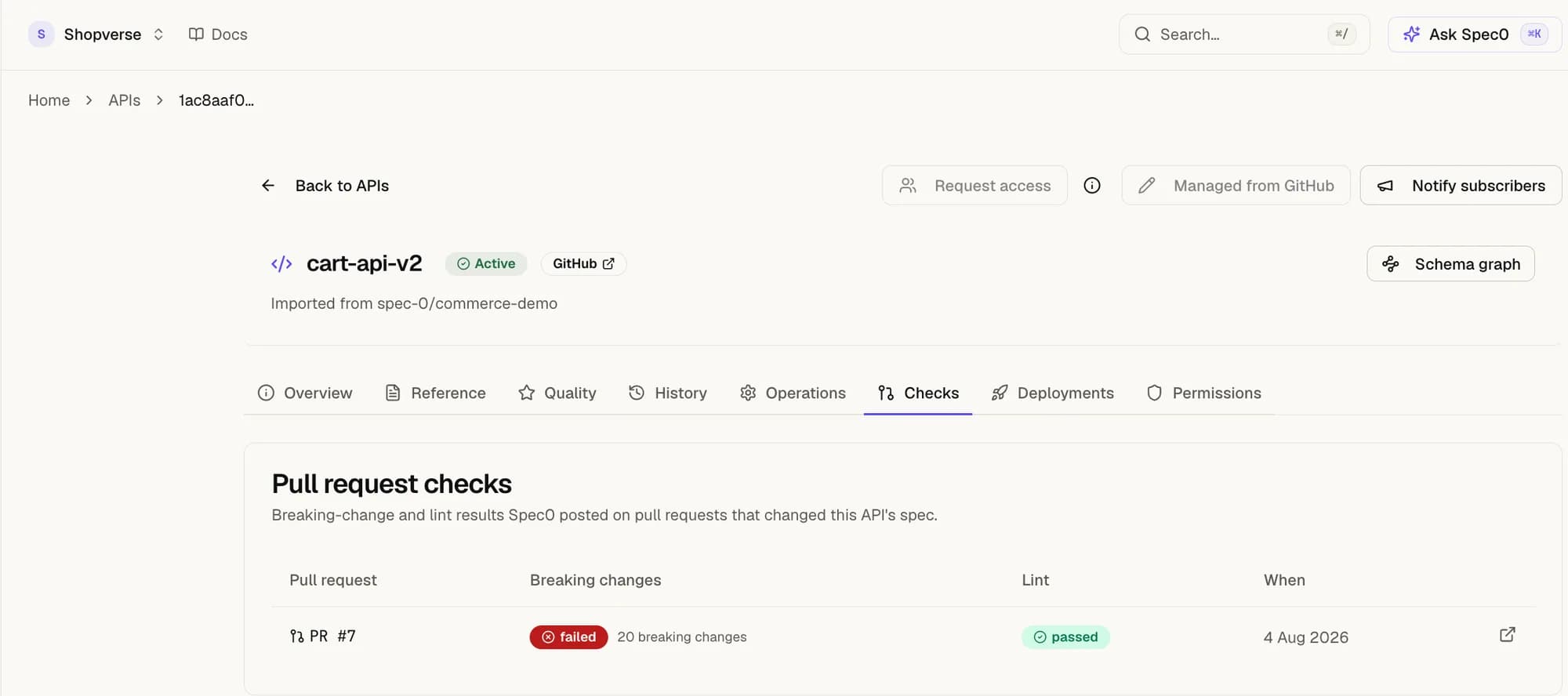The image size is (1568, 696).
Task: Open the Schema graph
Action: point(1450,264)
